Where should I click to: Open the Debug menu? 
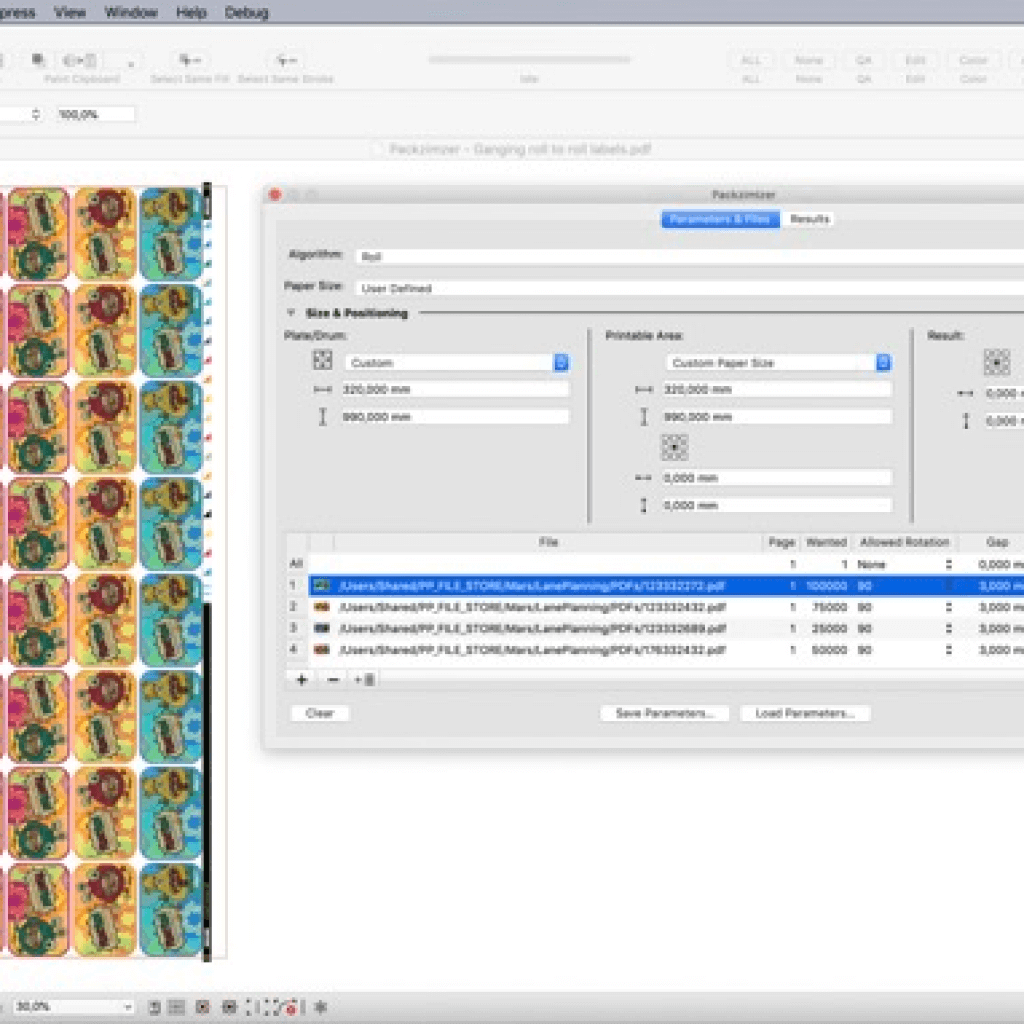[248, 12]
